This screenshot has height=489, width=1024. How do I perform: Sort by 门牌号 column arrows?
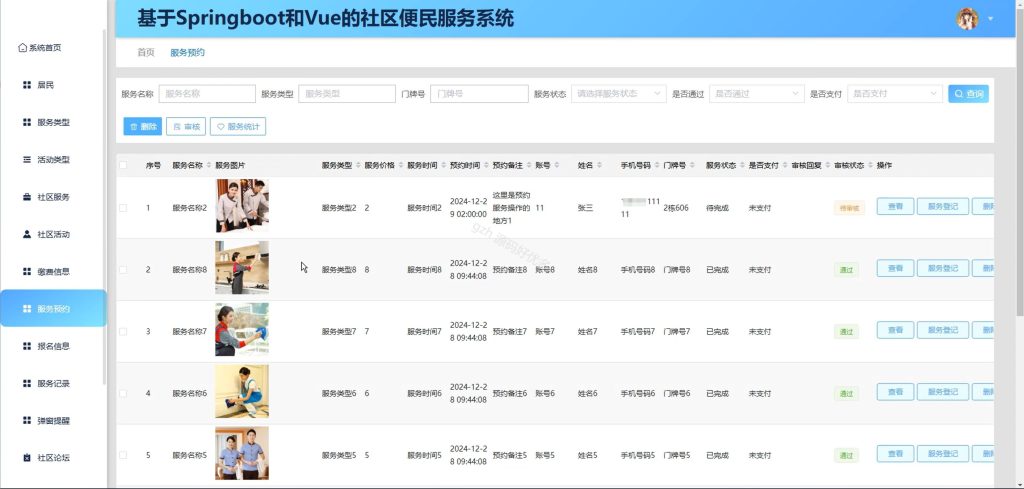click(x=692, y=165)
